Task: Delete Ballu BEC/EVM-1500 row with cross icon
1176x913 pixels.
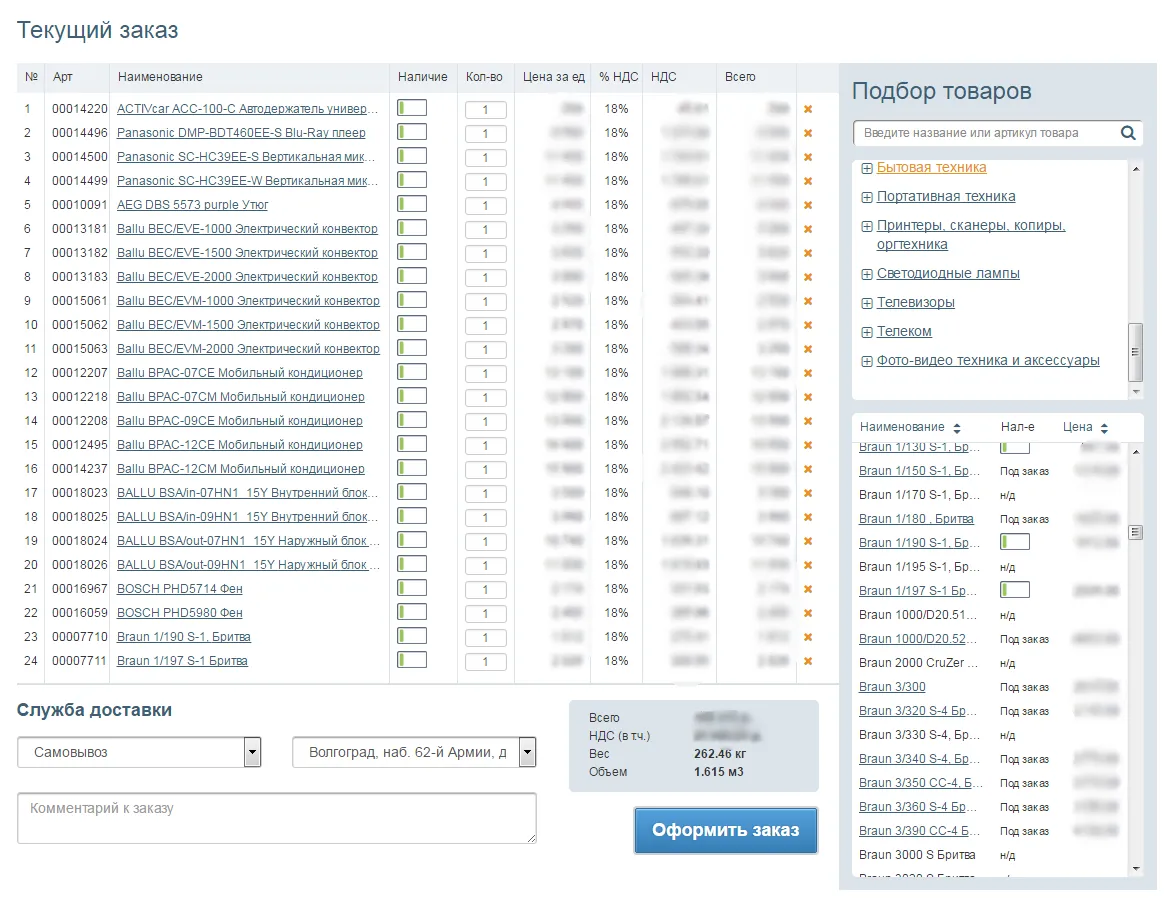Action: pyautogui.click(x=808, y=326)
